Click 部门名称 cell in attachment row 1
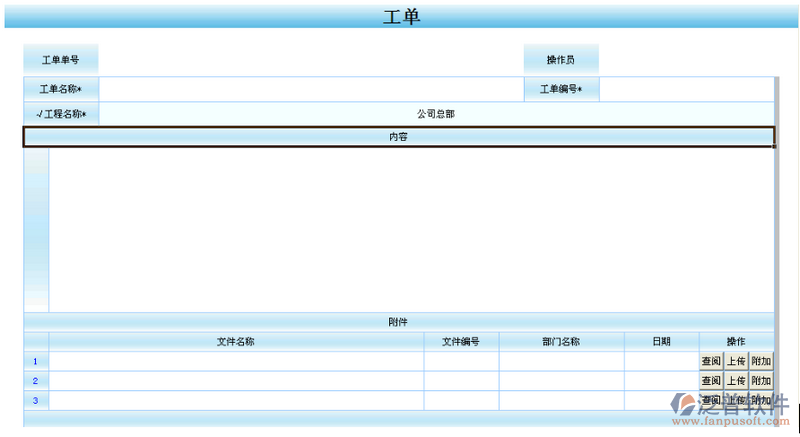 (561, 361)
